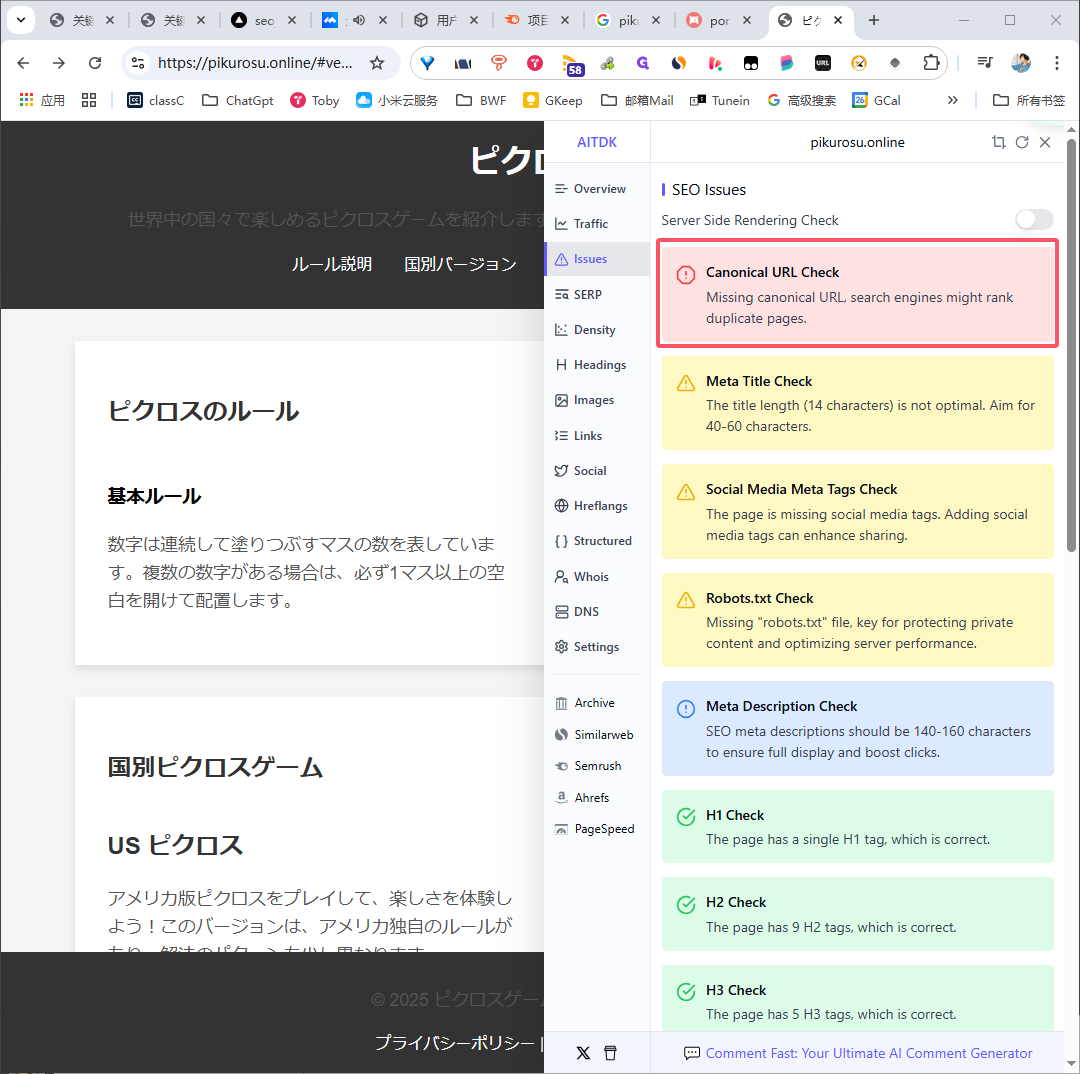Open PageSpeed for this site
Viewport: 1080px width, 1074px height.
click(x=596, y=829)
